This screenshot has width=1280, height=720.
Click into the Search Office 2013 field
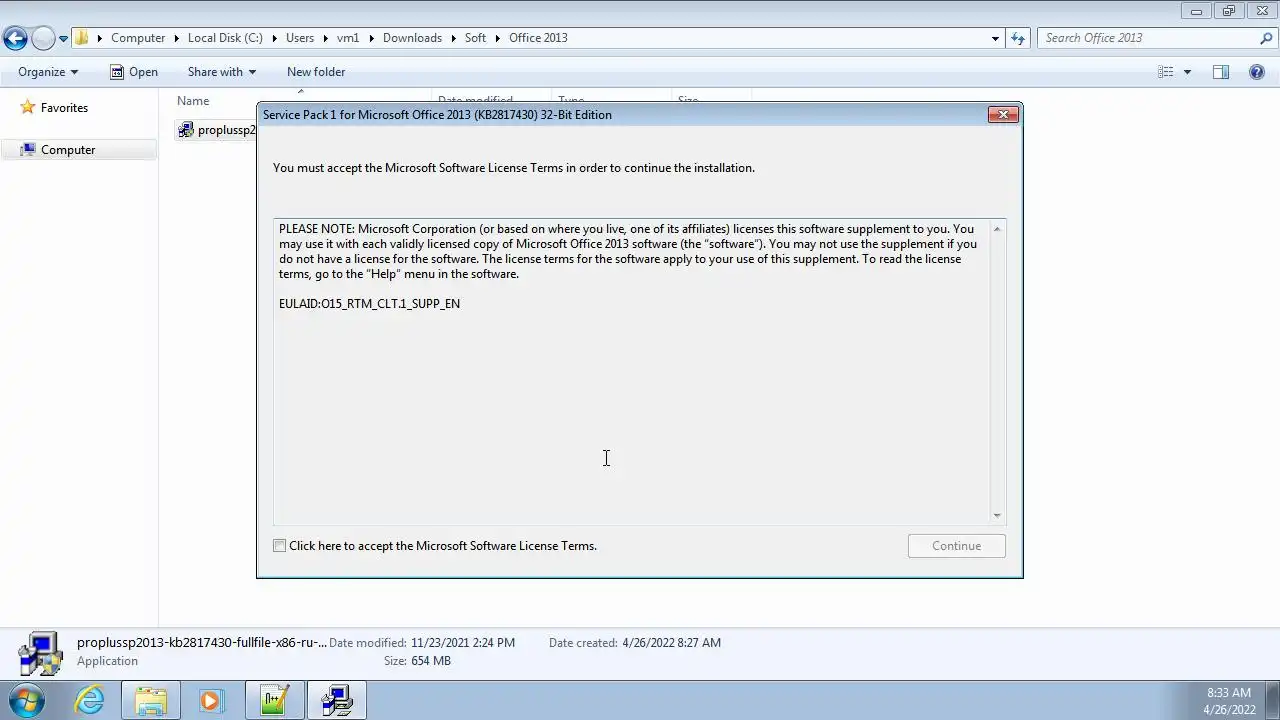coord(1148,38)
